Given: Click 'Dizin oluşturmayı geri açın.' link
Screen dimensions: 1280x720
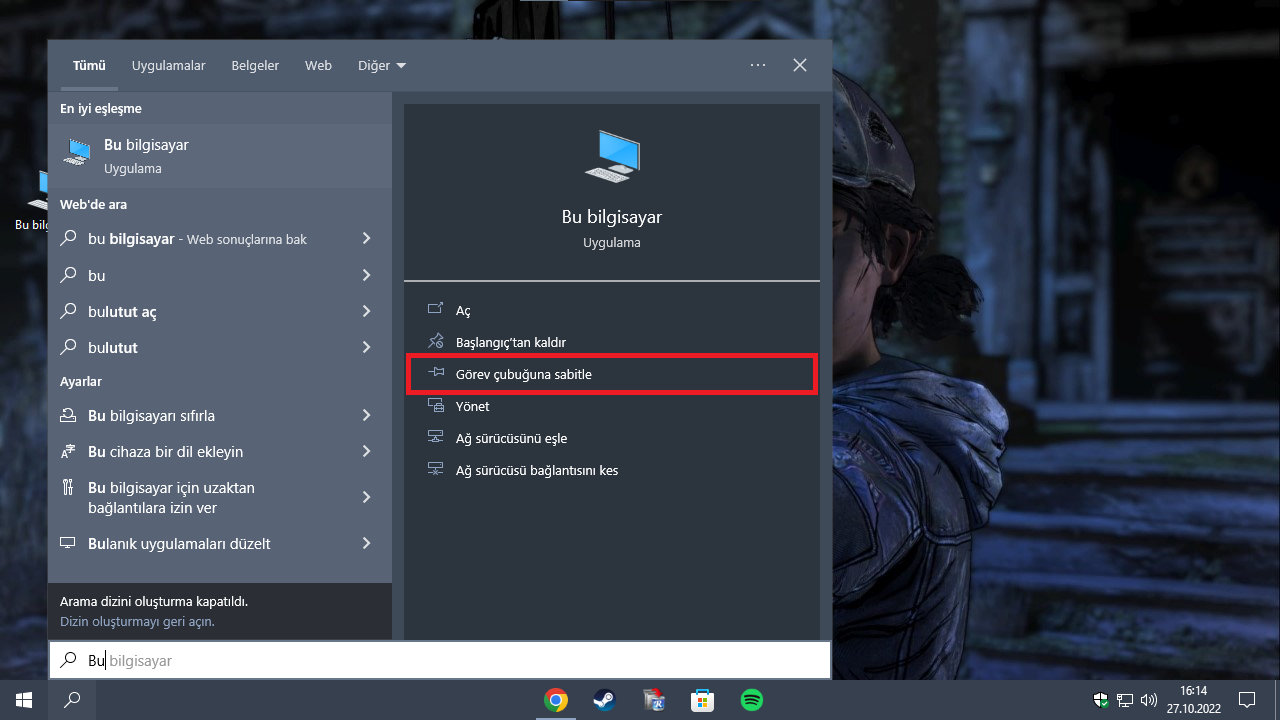Looking at the screenshot, I should [137, 621].
